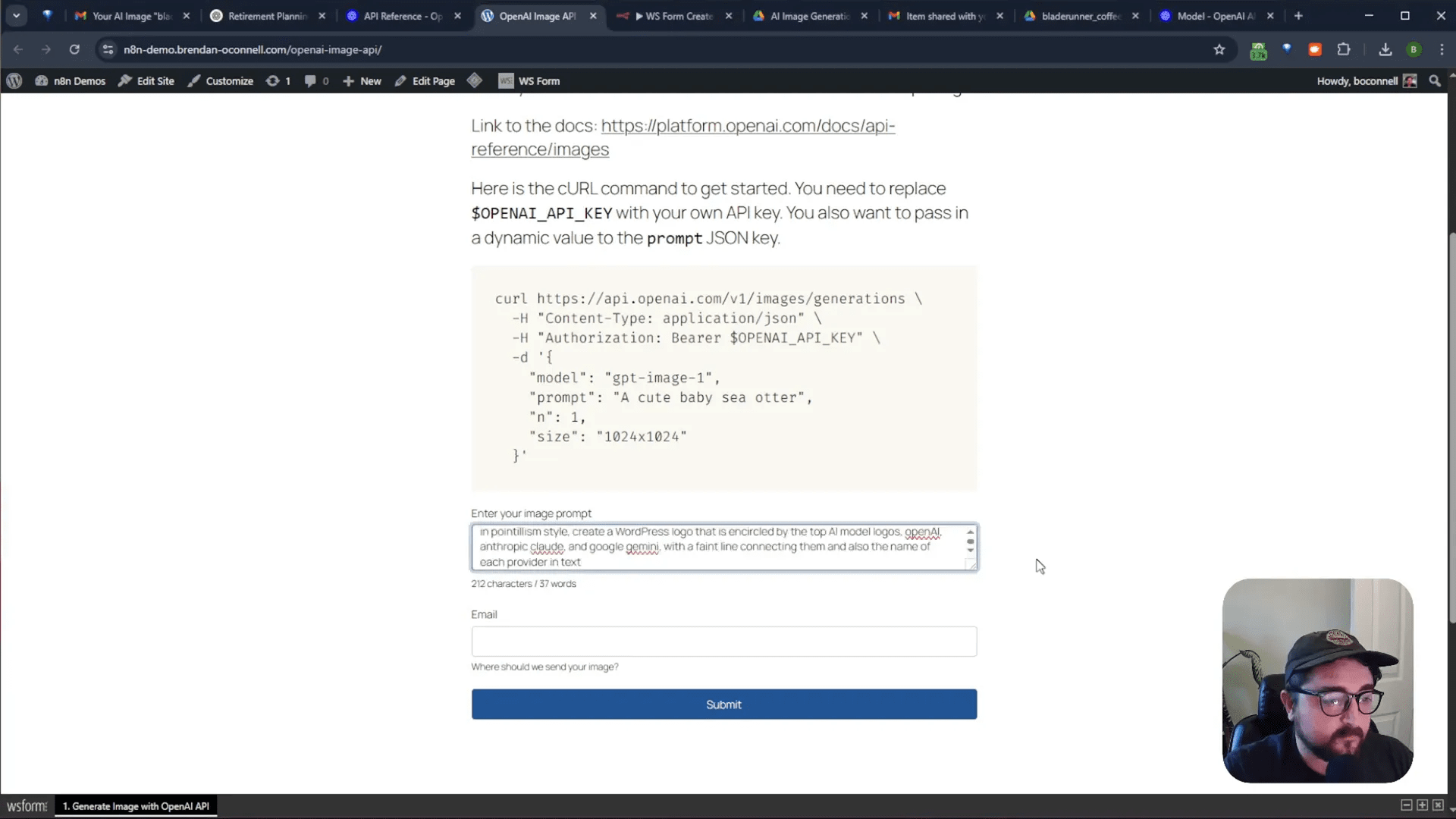The width and height of the screenshot is (1456, 819).
Task: Click Edit Page in the admin bar
Action: 425,80
